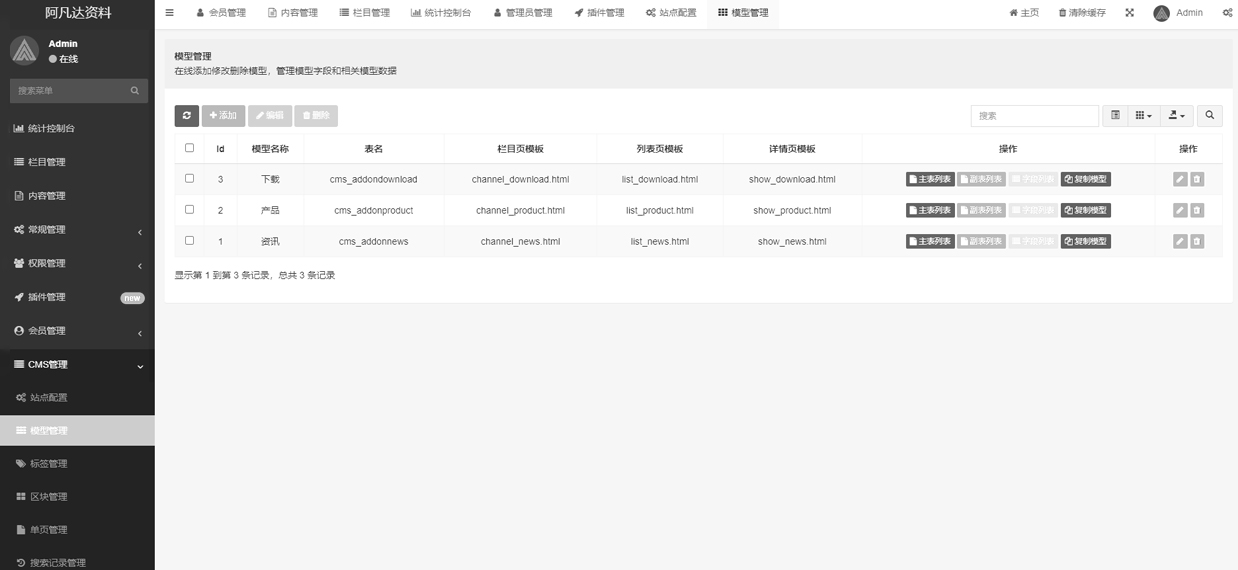Toggle card view icon in table toolbar
The image size is (1238, 570).
click(x=1115, y=116)
